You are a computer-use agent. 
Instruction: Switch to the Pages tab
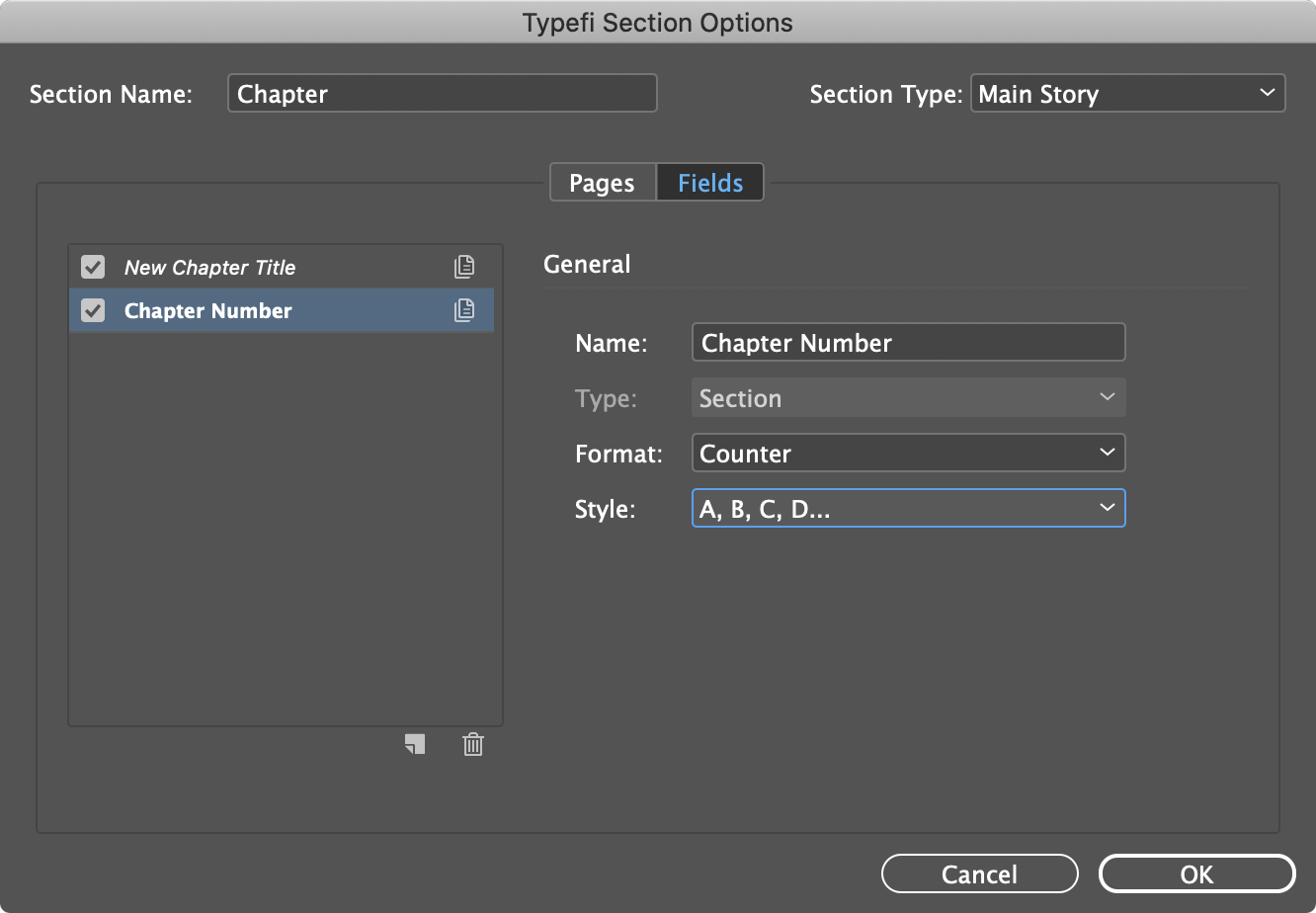coord(603,183)
